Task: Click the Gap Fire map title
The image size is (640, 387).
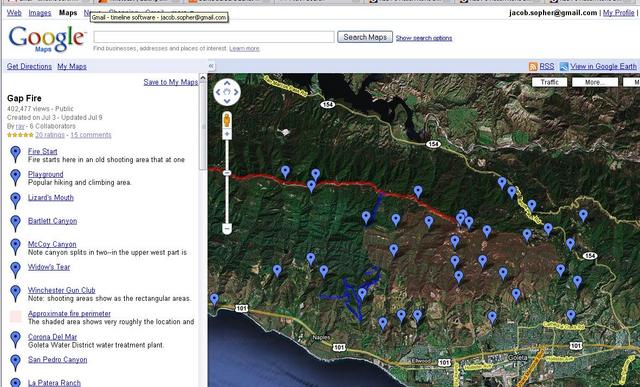Action: tap(24, 98)
